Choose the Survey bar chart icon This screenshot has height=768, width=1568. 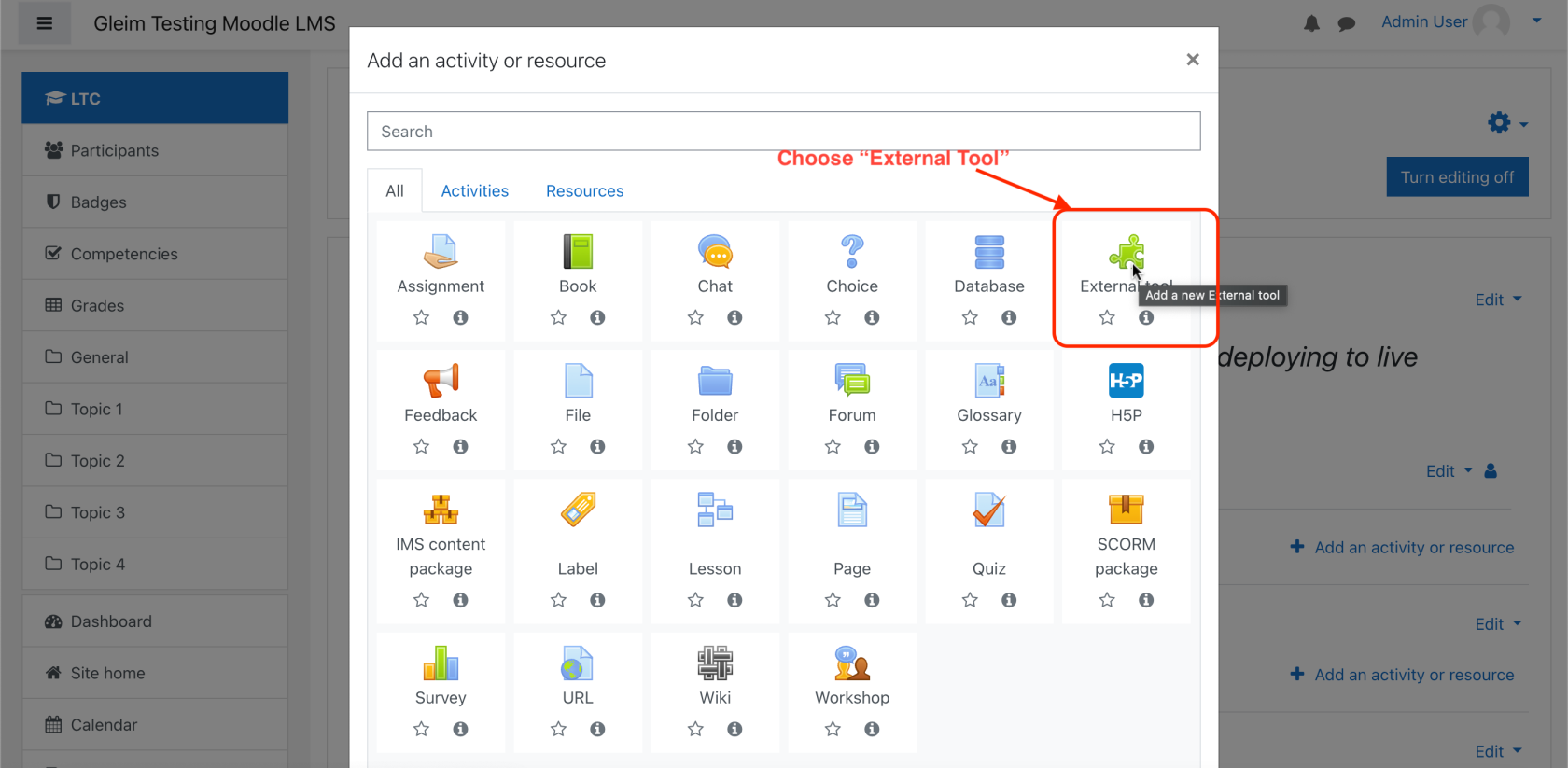click(x=441, y=663)
